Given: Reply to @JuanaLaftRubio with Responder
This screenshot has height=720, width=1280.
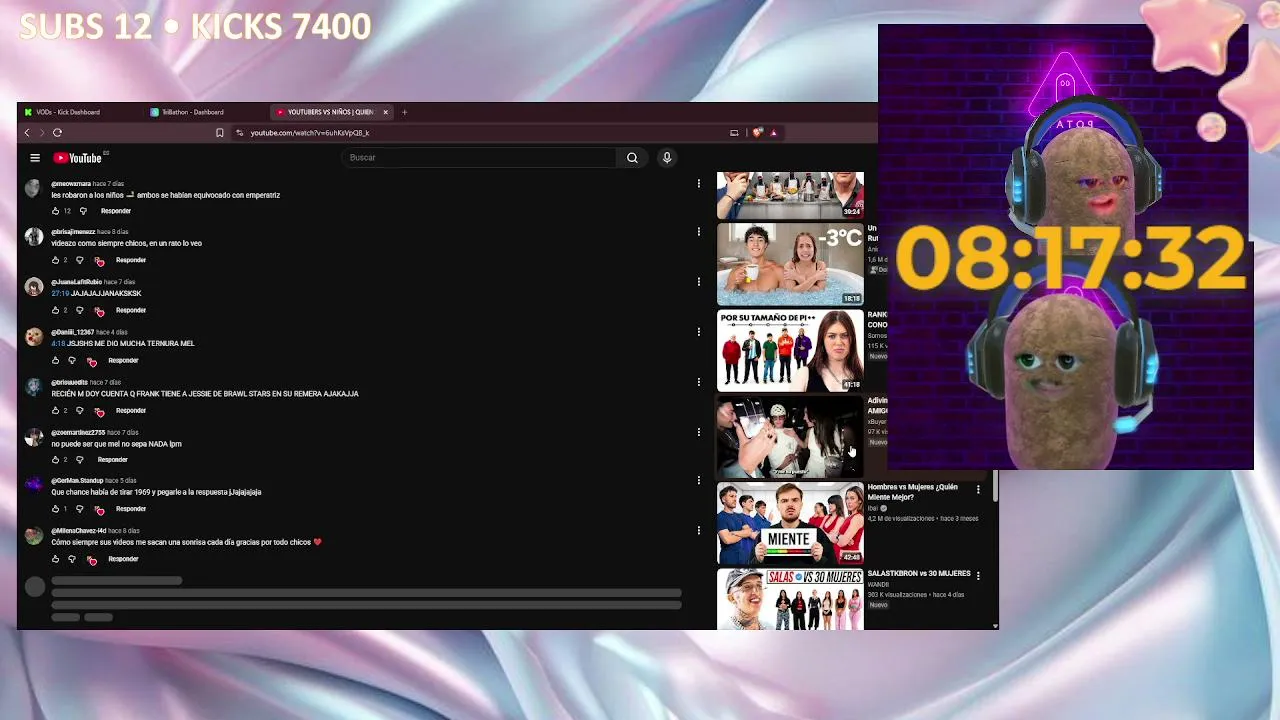Looking at the screenshot, I should (x=131, y=310).
